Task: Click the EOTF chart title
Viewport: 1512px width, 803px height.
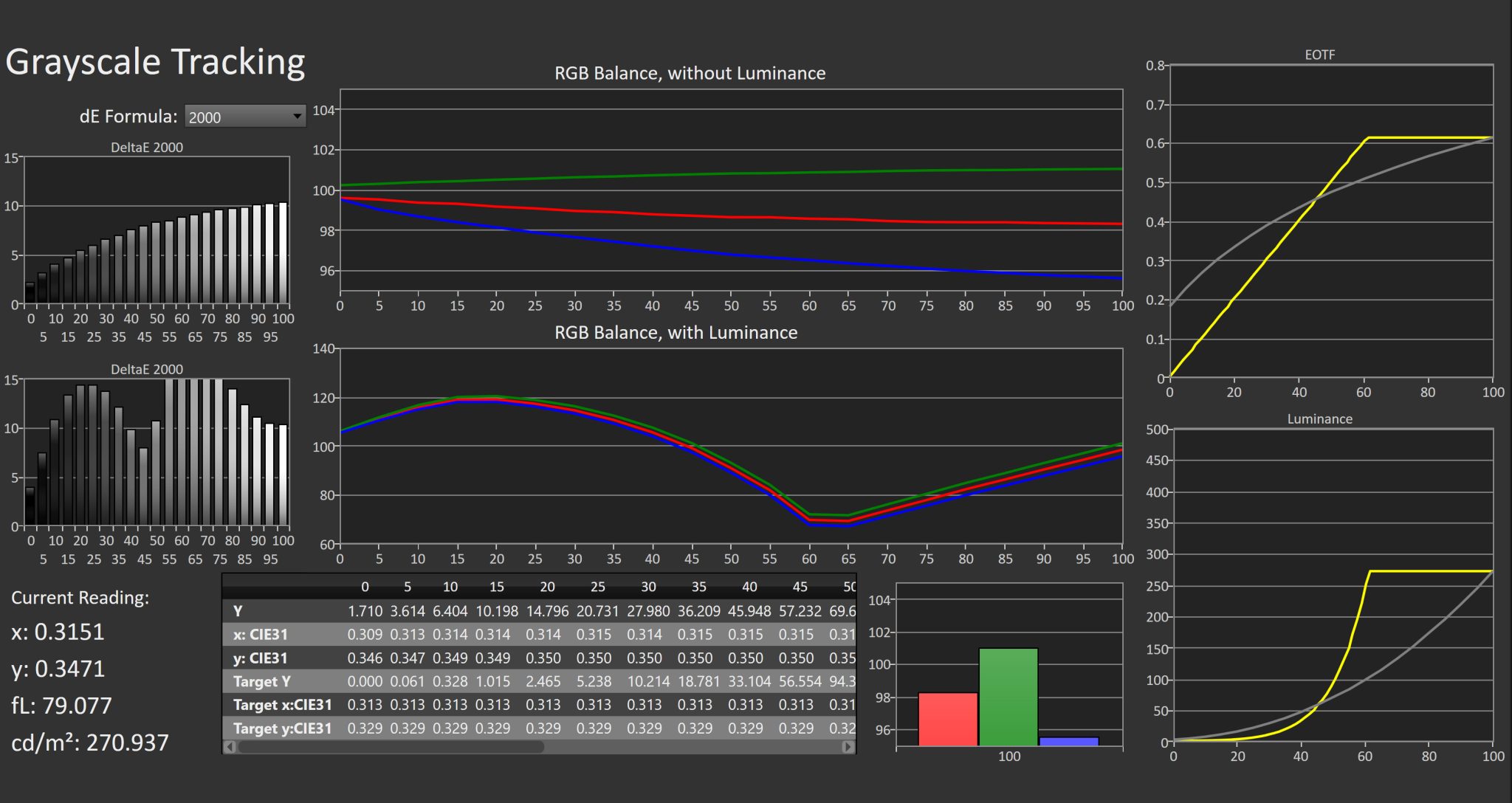Action: coord(1319,54)
